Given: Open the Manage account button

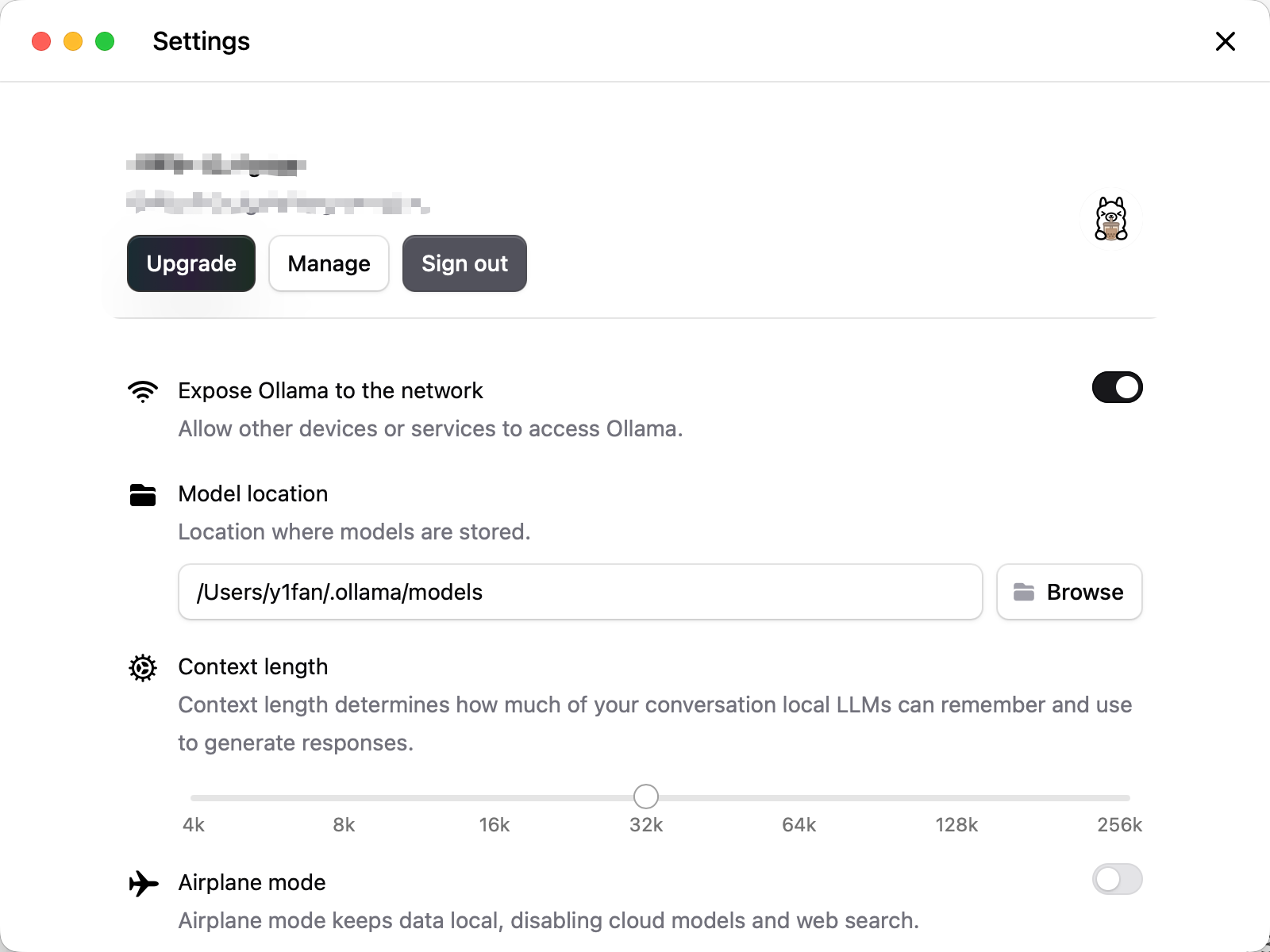Looking at the screenshot, I should (x=329, y=263).
